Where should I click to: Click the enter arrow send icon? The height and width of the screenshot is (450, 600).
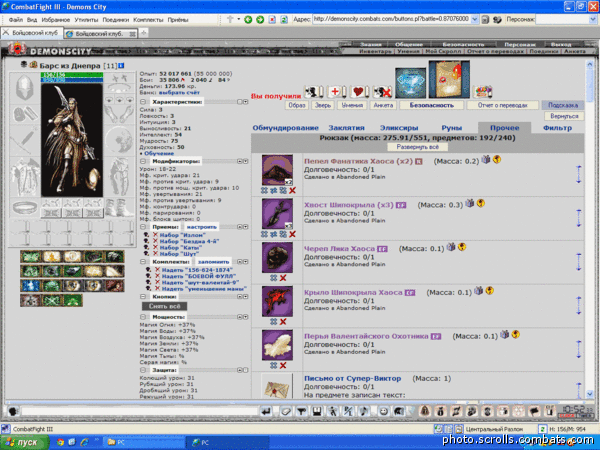[x=266, y=412]
